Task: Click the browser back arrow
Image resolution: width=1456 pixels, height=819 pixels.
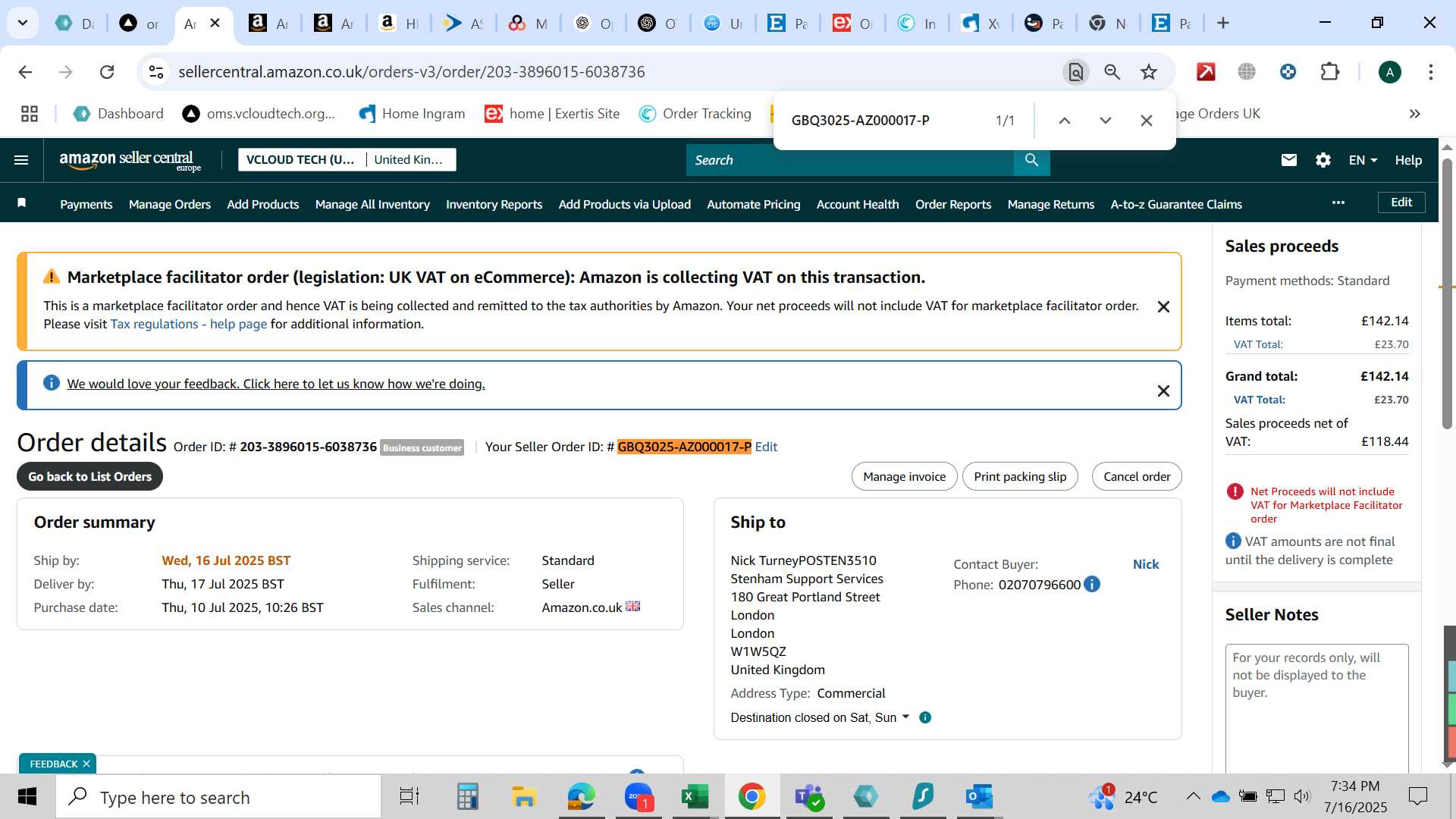Action: pos(25,72)
